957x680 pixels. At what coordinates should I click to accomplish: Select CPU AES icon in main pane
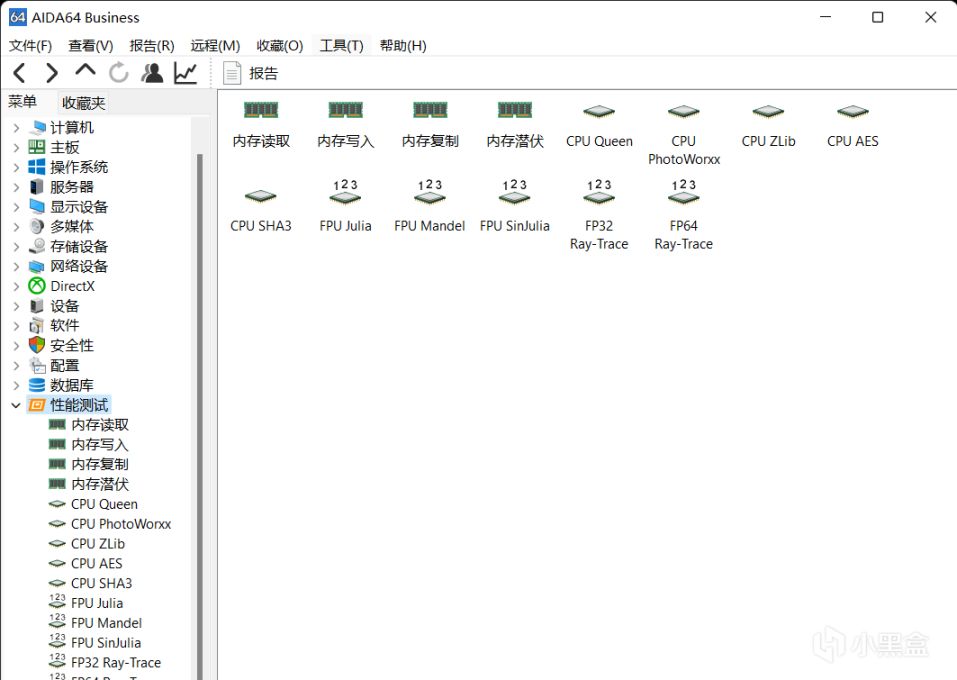click(853, 112)
